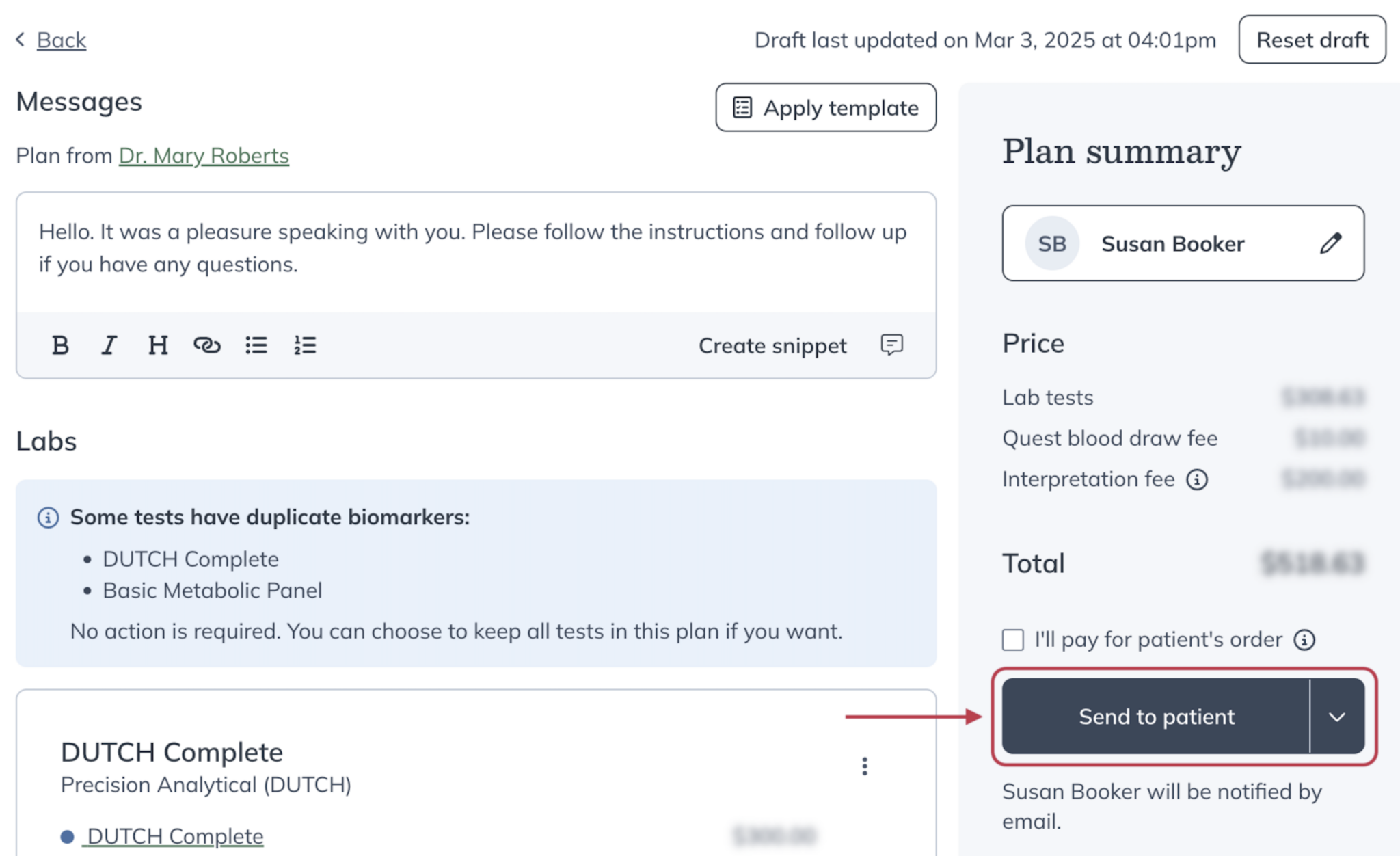
Task: Click the Apply template button
Action: pyautogui.click(x=826, y=108)
